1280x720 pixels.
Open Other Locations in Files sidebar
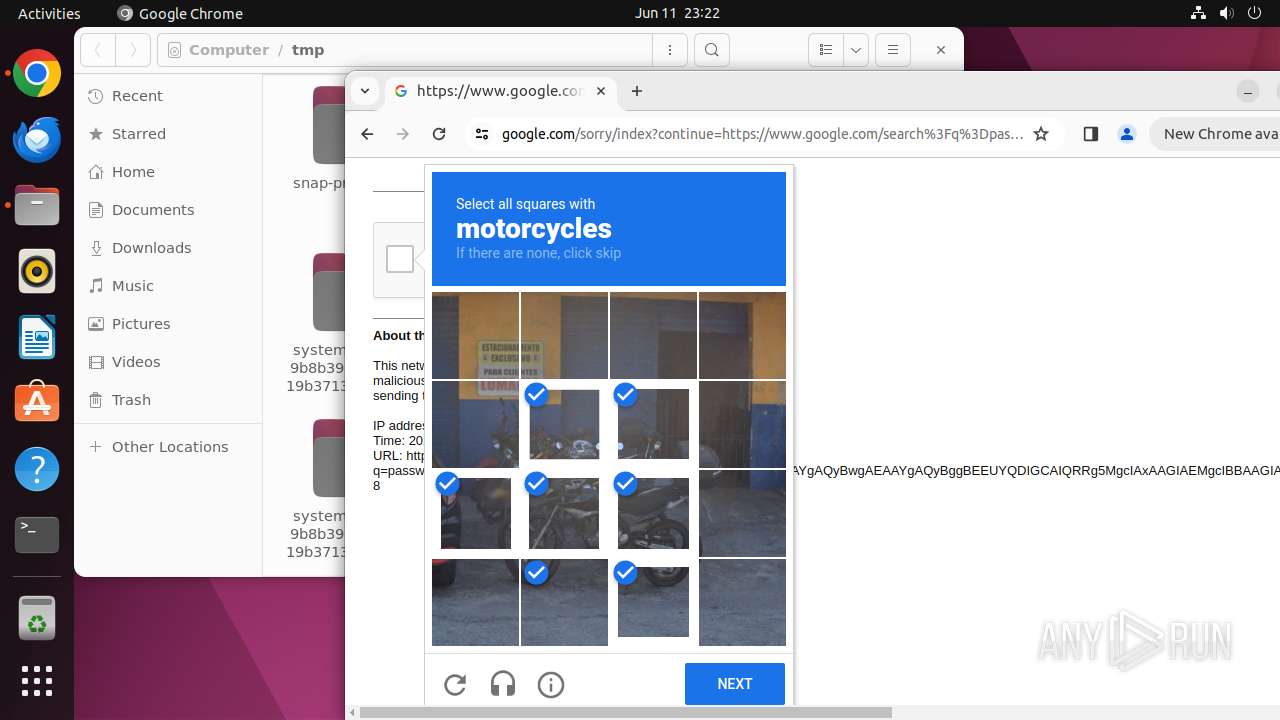(170, 447)
